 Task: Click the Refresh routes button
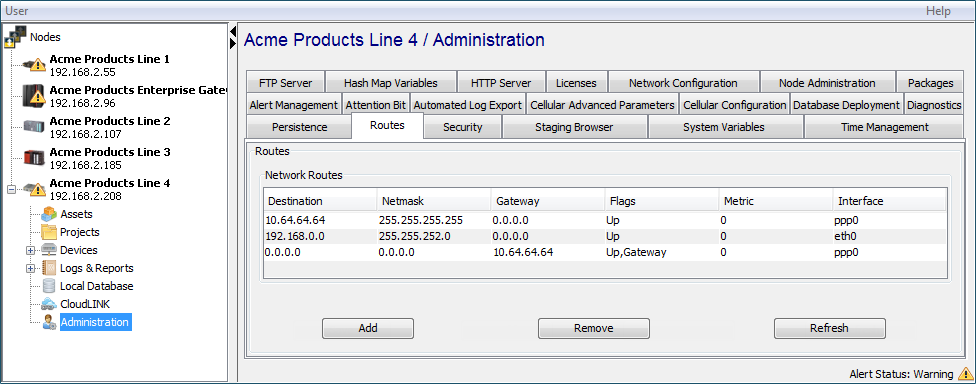(x=829, y=328)
